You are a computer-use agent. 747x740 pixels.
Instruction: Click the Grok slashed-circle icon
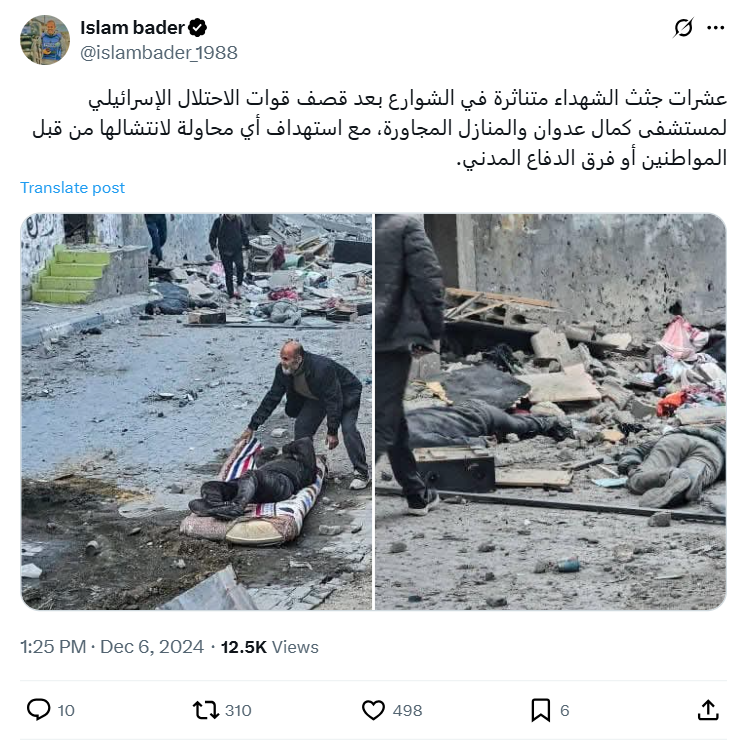pyautogui.click(x=683, y=28)
